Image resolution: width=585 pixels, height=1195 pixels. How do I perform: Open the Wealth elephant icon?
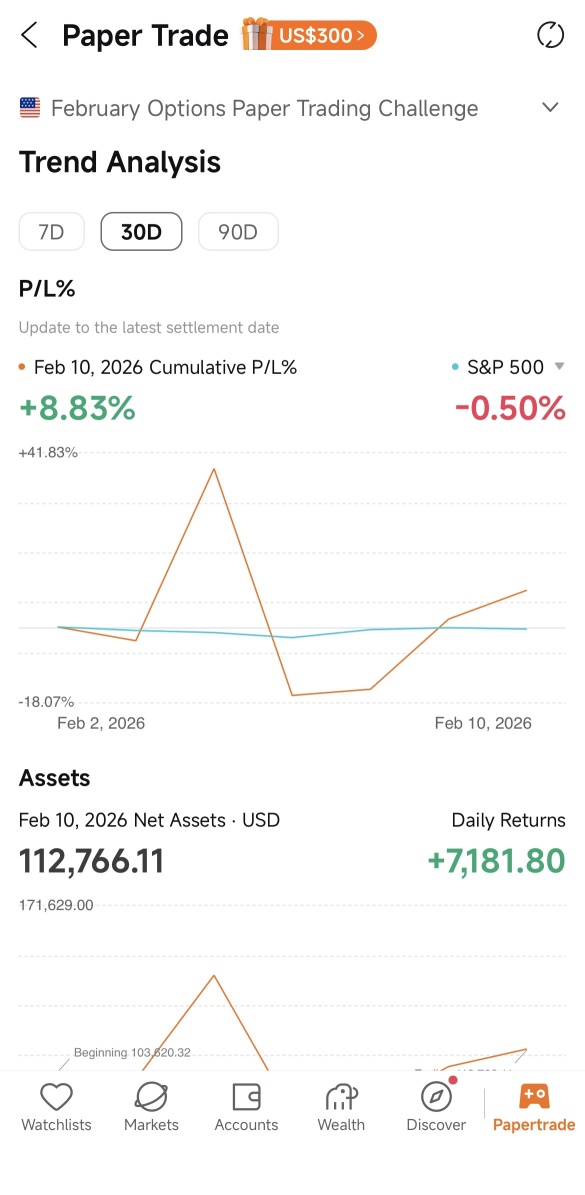341,1097
